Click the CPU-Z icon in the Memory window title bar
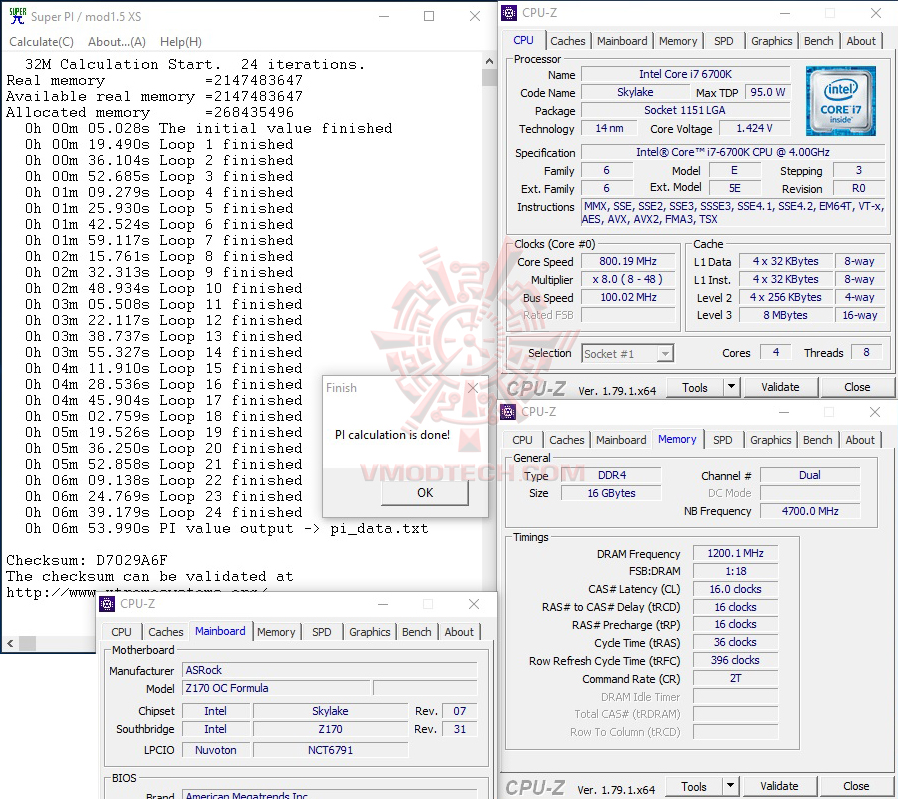 click(x=508, y=412)
